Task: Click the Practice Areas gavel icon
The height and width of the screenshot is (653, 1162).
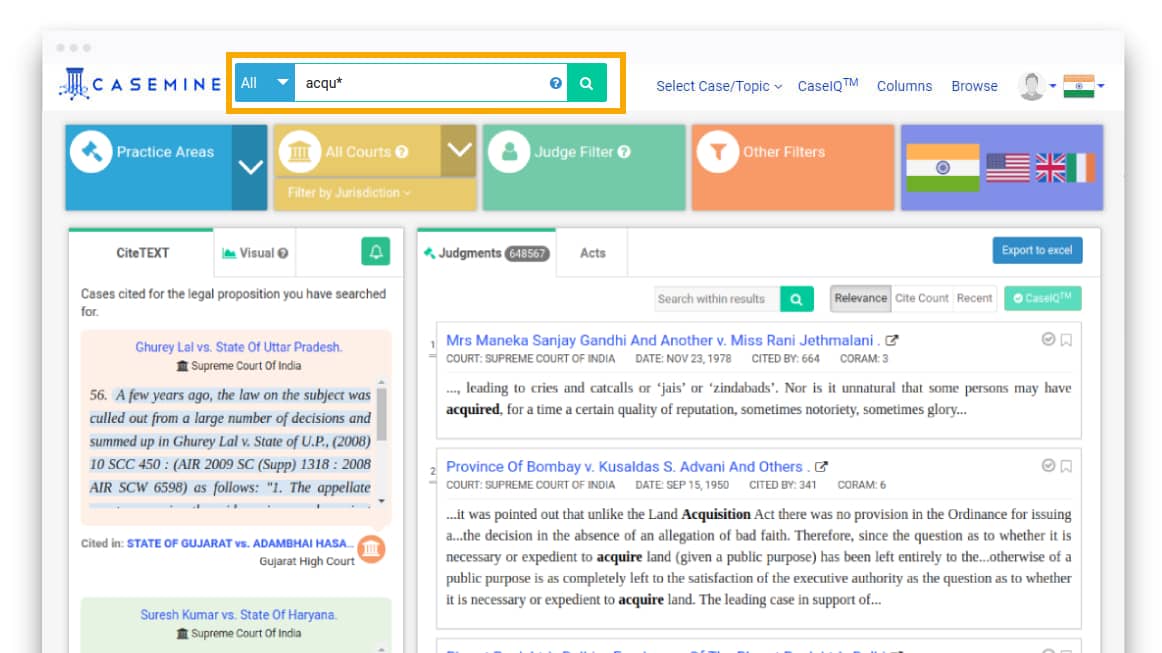Action: pos(91,151)
